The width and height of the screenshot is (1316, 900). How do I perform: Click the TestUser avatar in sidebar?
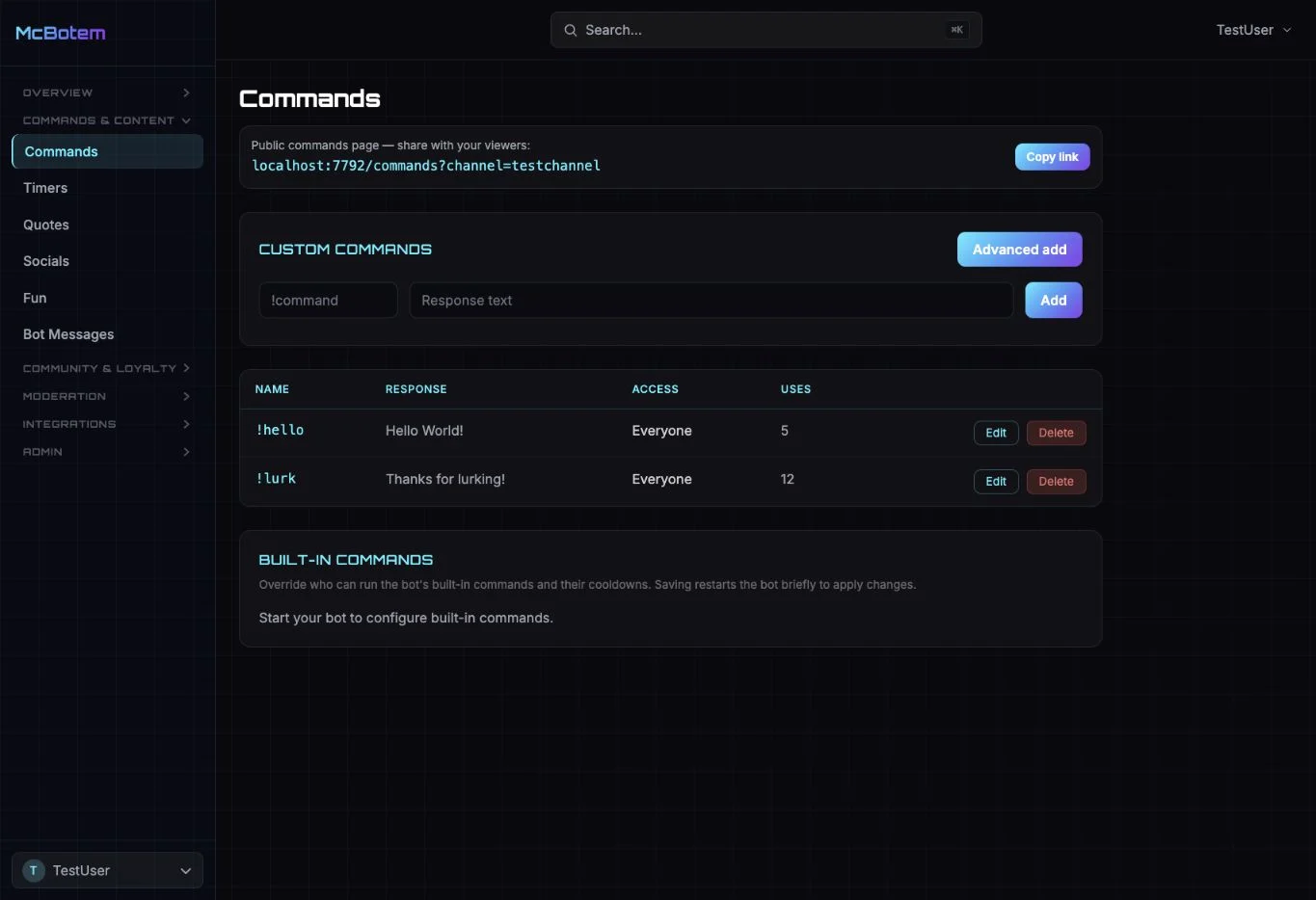coord(34,870)
